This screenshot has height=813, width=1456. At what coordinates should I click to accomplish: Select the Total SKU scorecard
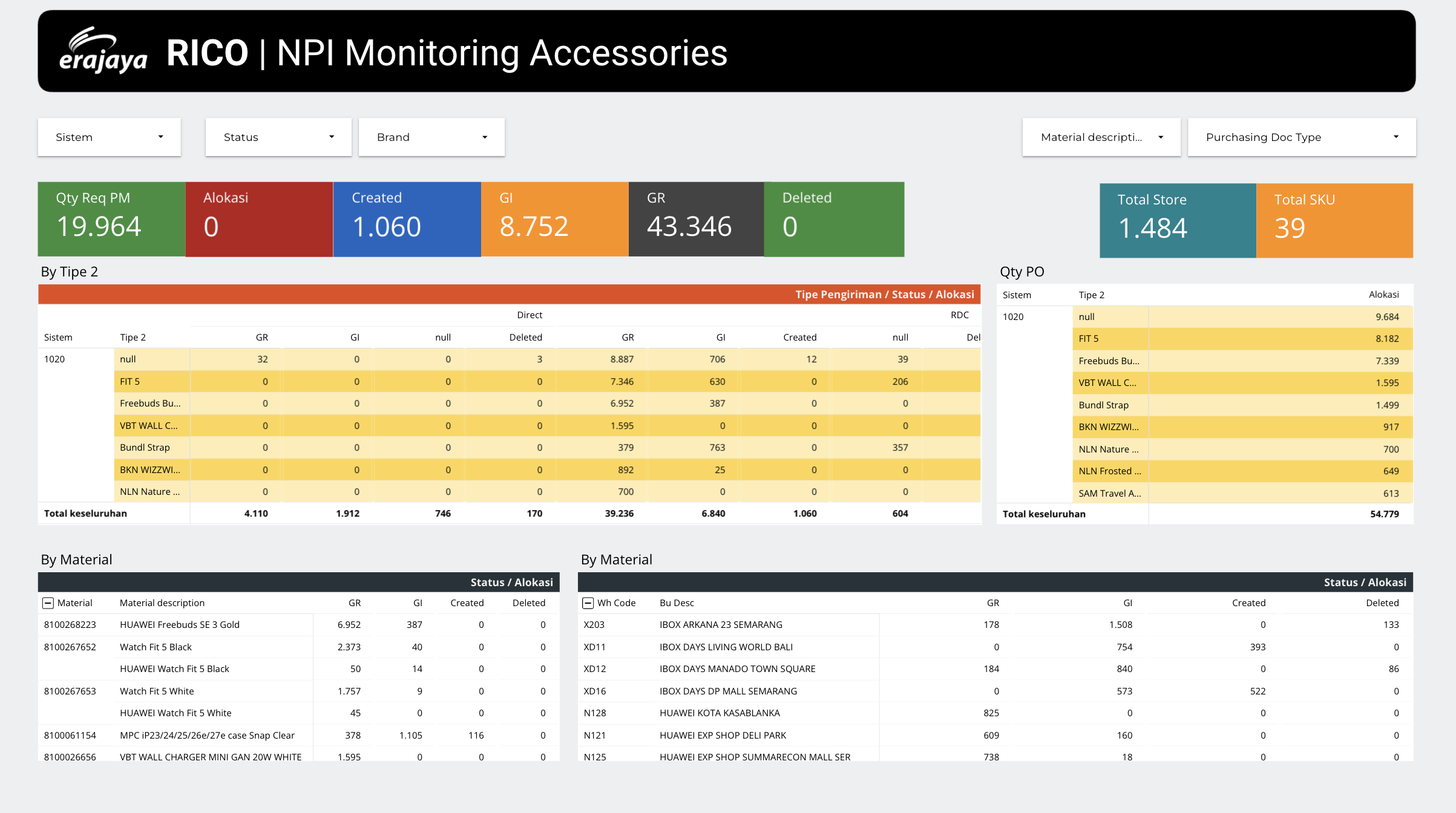point(1334,221)
